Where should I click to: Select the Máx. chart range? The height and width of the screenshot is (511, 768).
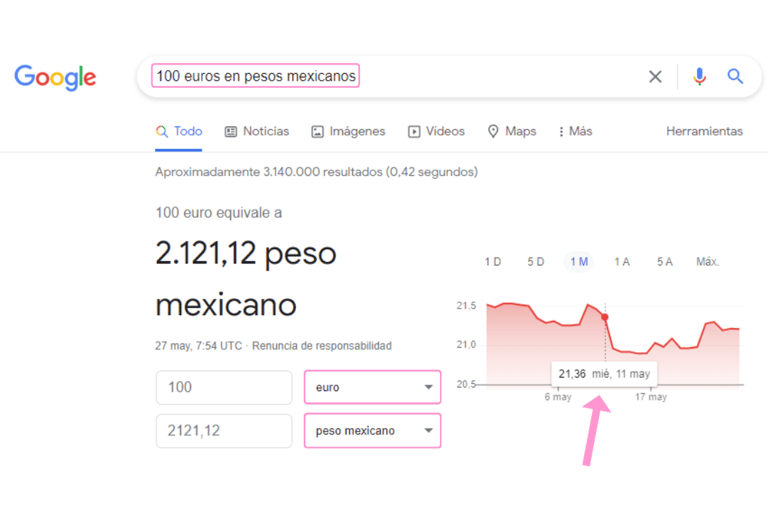(x=707, y=262)
